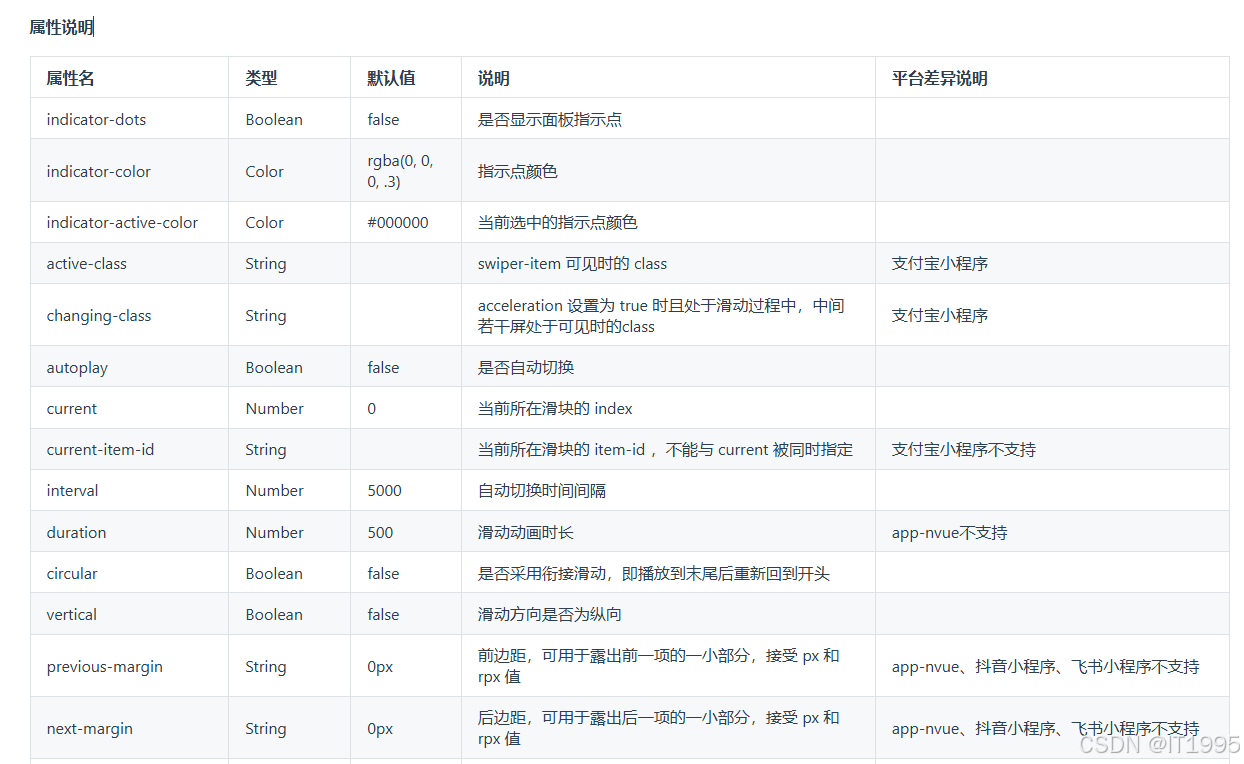Select the previous-margin property name
The width and height of the screenshot is (1244, 764).
pyautogui.click(x=104, y=666)
